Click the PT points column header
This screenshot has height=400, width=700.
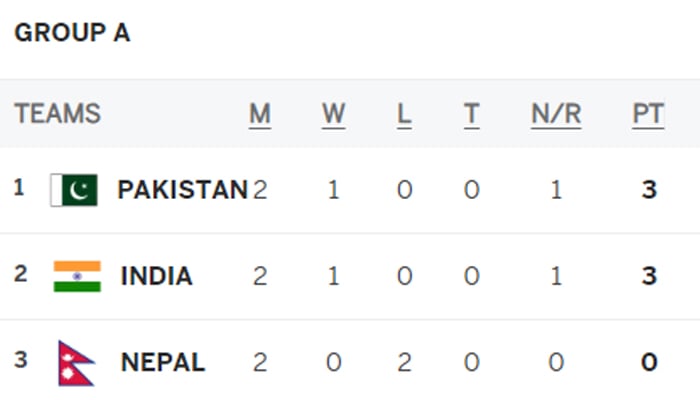tap(648, 114)
